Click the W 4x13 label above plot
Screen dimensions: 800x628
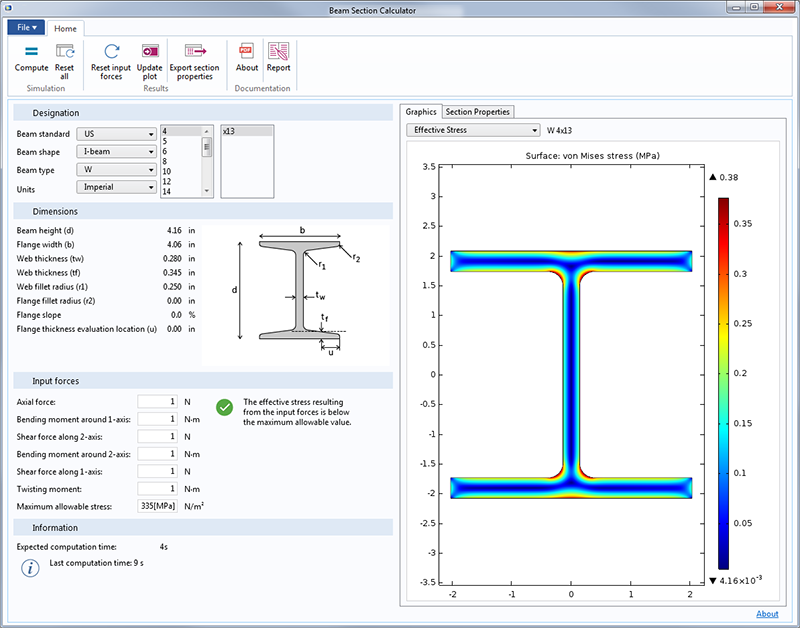[559, 131]
